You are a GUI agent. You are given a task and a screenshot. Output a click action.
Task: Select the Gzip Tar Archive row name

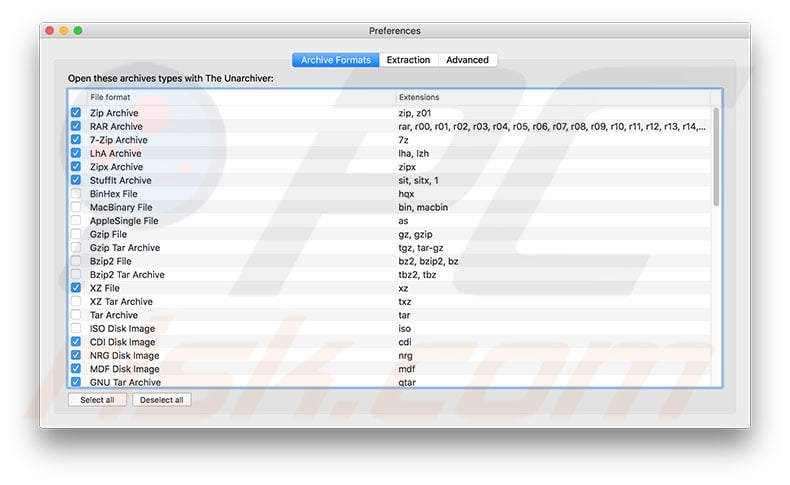[x=125, y=248]
